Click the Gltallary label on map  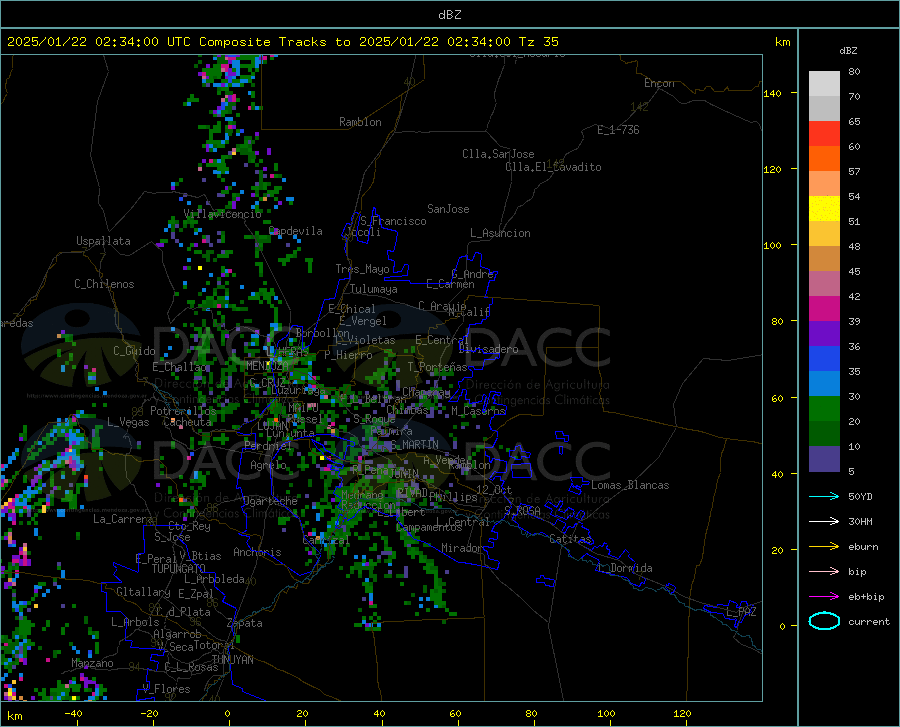click(143, 592)
